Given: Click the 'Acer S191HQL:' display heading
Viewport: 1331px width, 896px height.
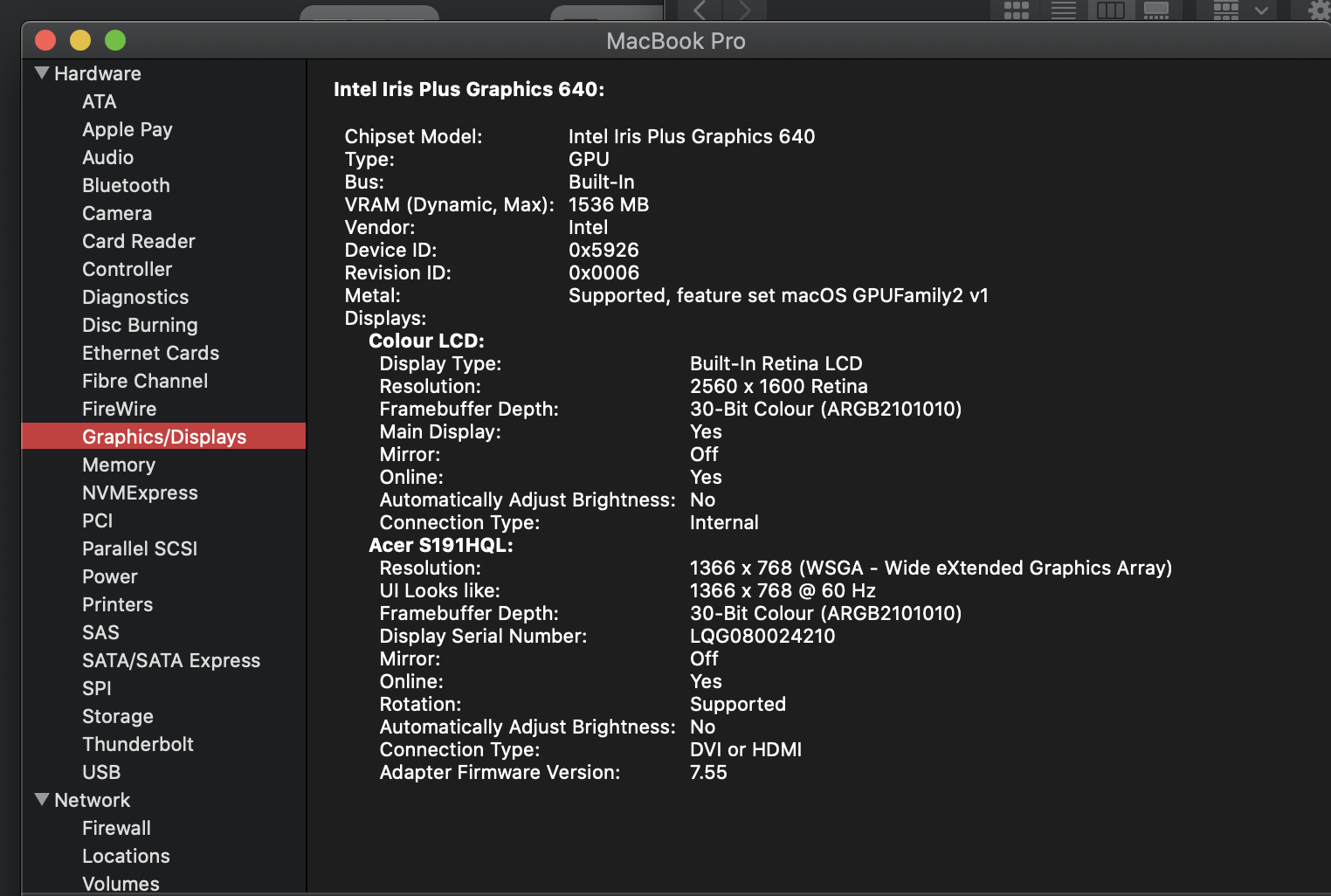Looking at the screenshot, I should tap(441, 545).
